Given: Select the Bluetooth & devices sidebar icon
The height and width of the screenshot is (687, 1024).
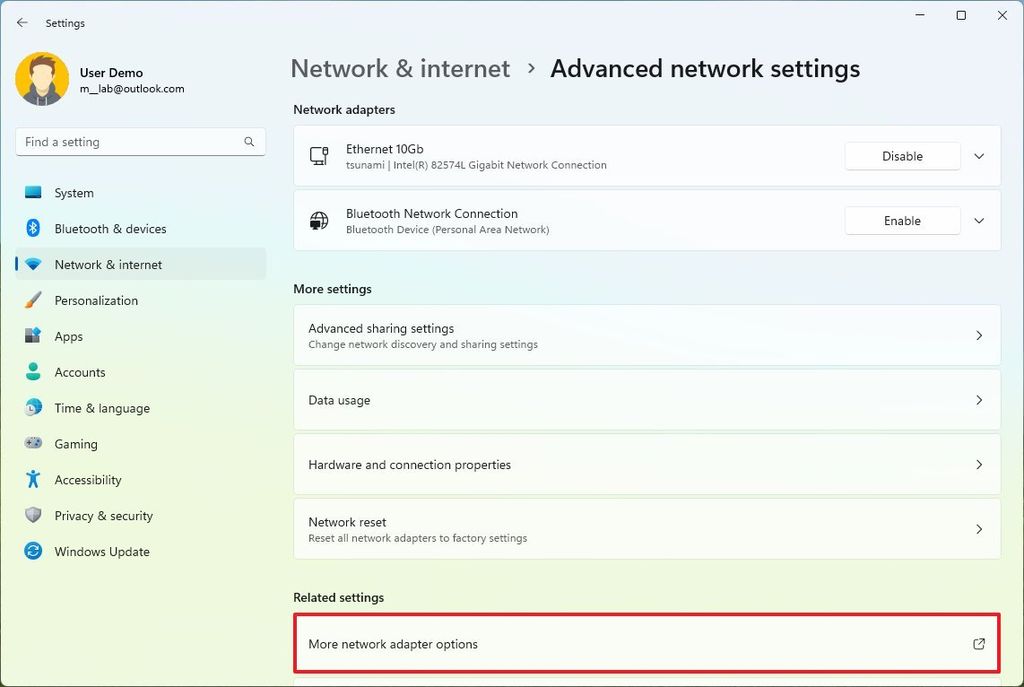Looking at the screenshot, I should click(x=33, y=228).
